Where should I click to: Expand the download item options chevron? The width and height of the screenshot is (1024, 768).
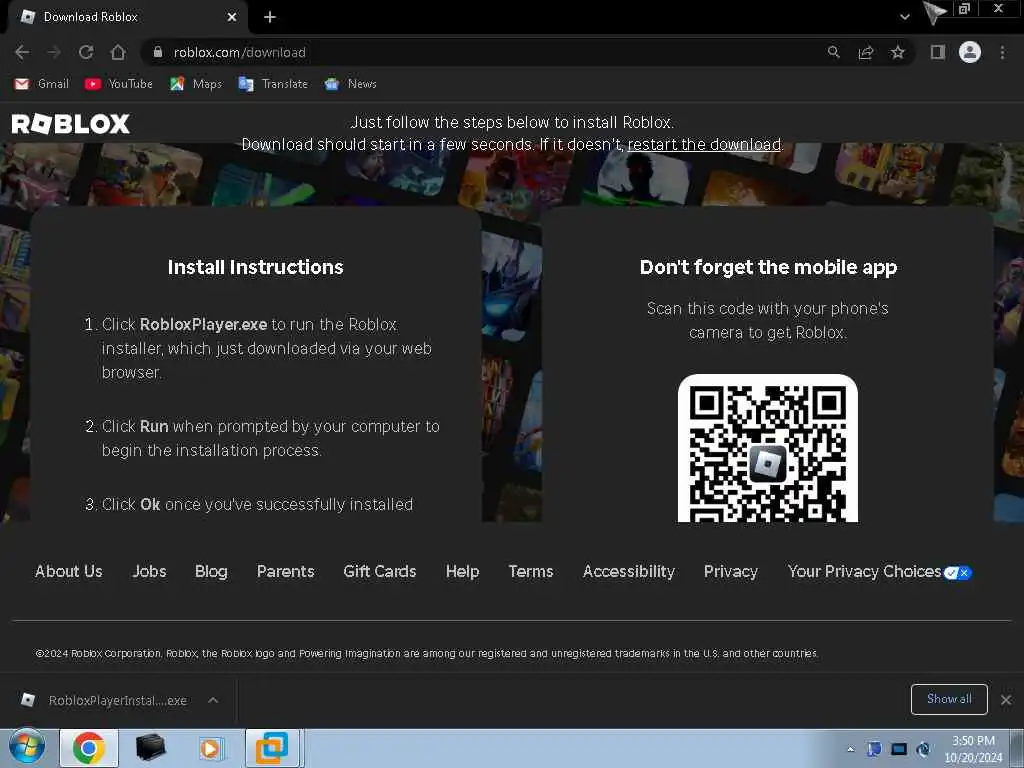pyautogui.click(x=213, y=700)
